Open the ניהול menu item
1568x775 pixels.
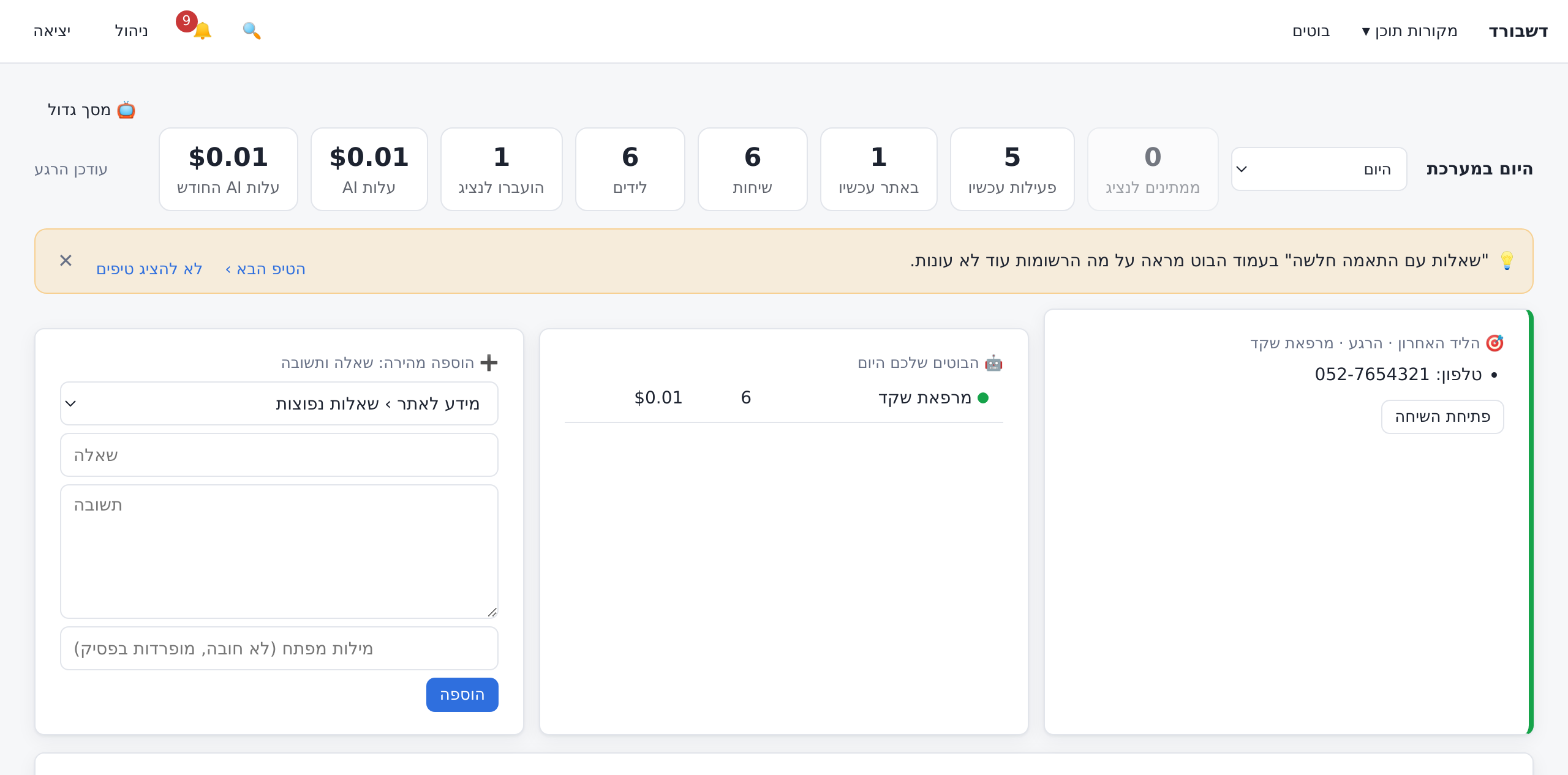[x=131, y=31]
